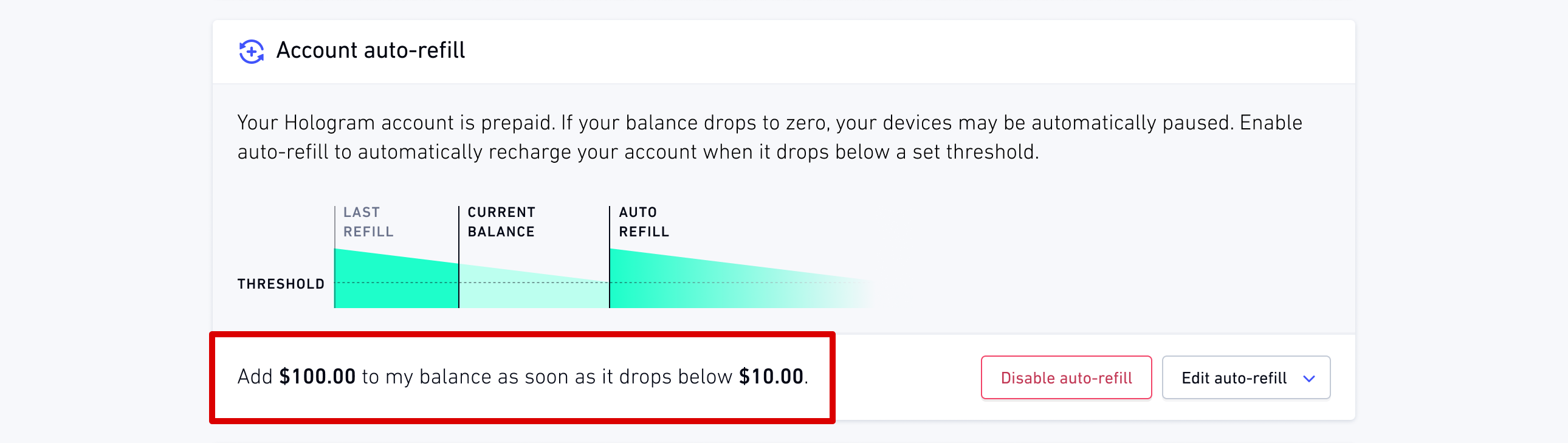Click the $10.00 threshold amount text

click(771, 377)
